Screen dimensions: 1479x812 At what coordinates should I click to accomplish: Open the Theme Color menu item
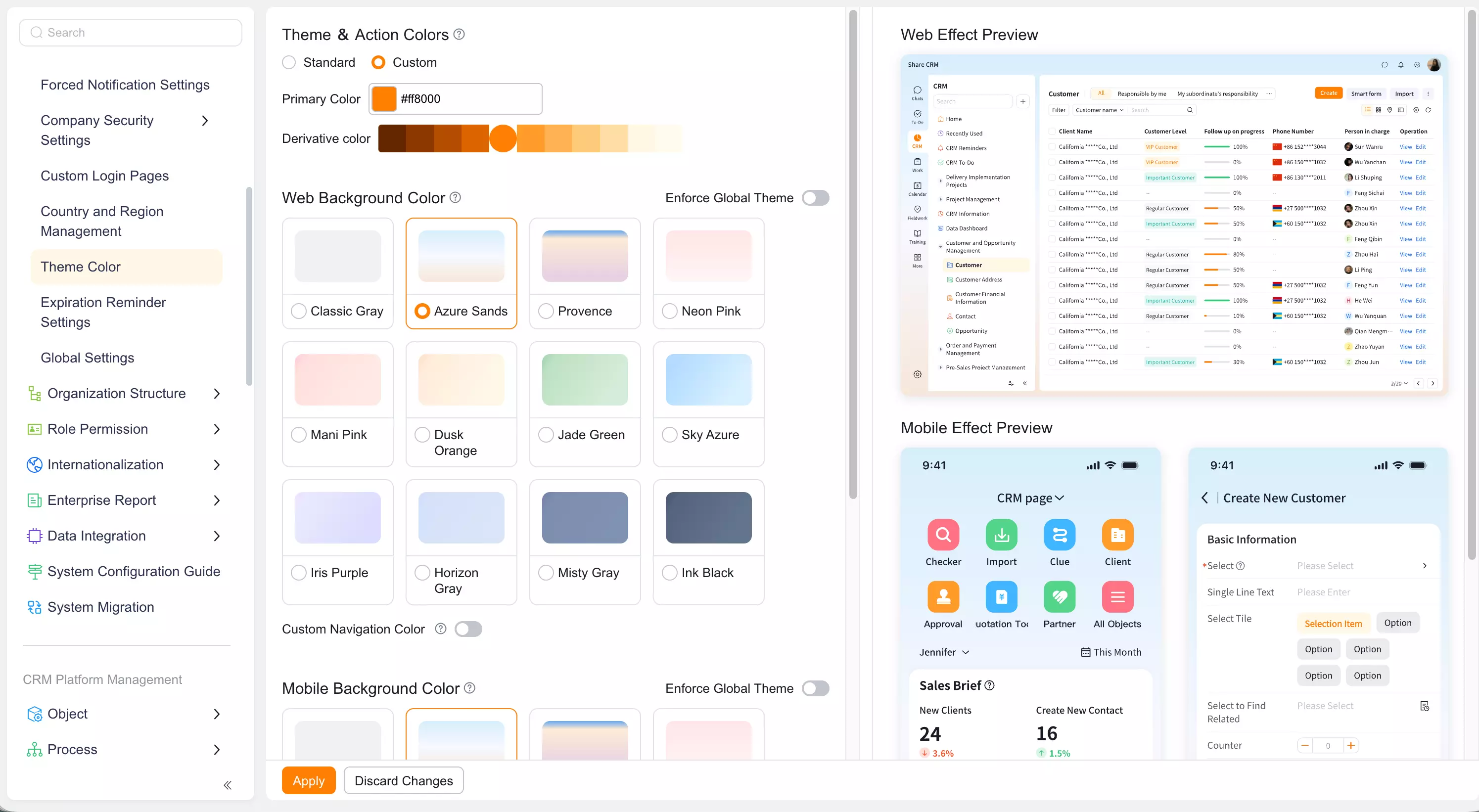[126, 266]
